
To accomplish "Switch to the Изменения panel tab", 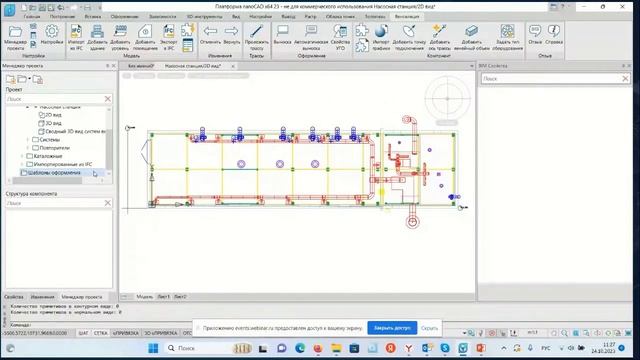I will pyautogui.click(x=42, y=297).
